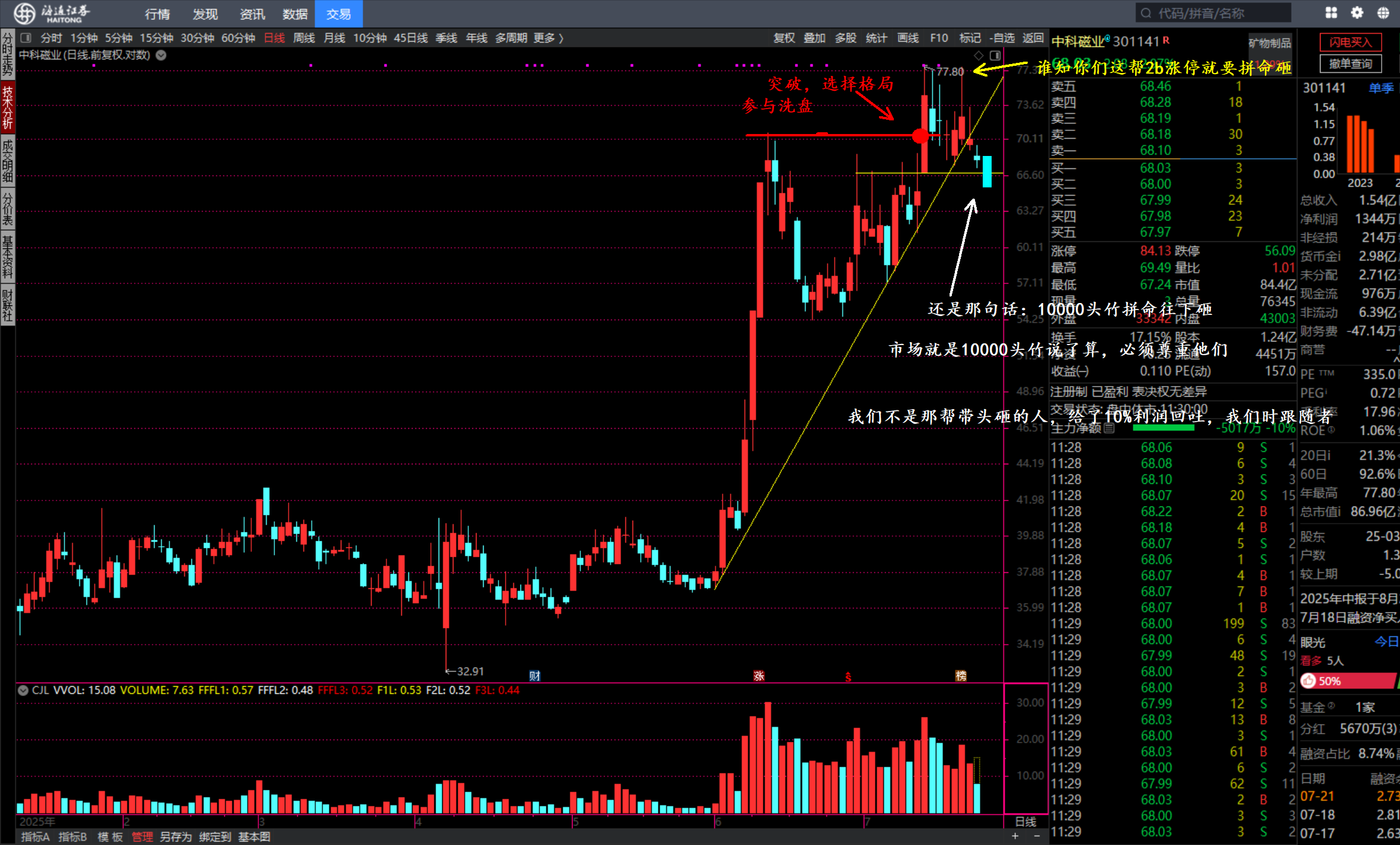Click the red S event marker
The image size is (1400, 845).
tap(848, 677)
